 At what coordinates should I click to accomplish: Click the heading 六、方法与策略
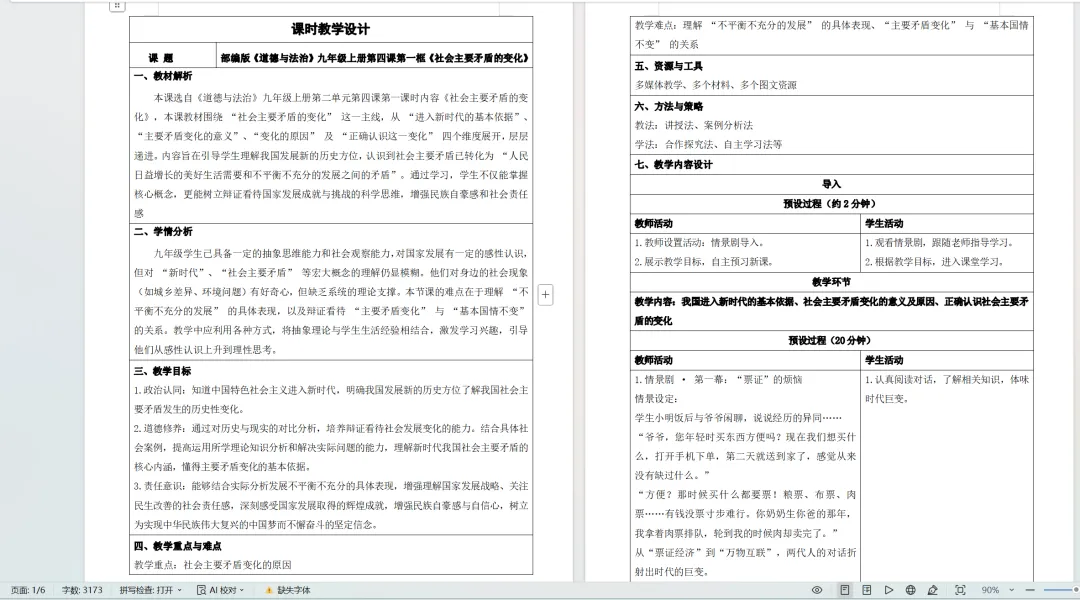[669, 106]
